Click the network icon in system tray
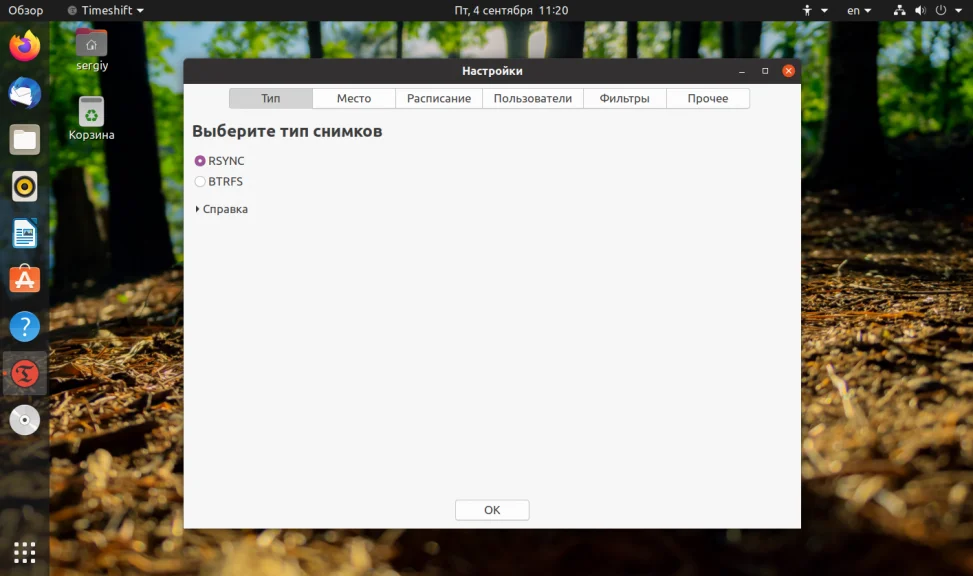The height and width of the screenshot is (576, 973). click(x=899, y=11)
